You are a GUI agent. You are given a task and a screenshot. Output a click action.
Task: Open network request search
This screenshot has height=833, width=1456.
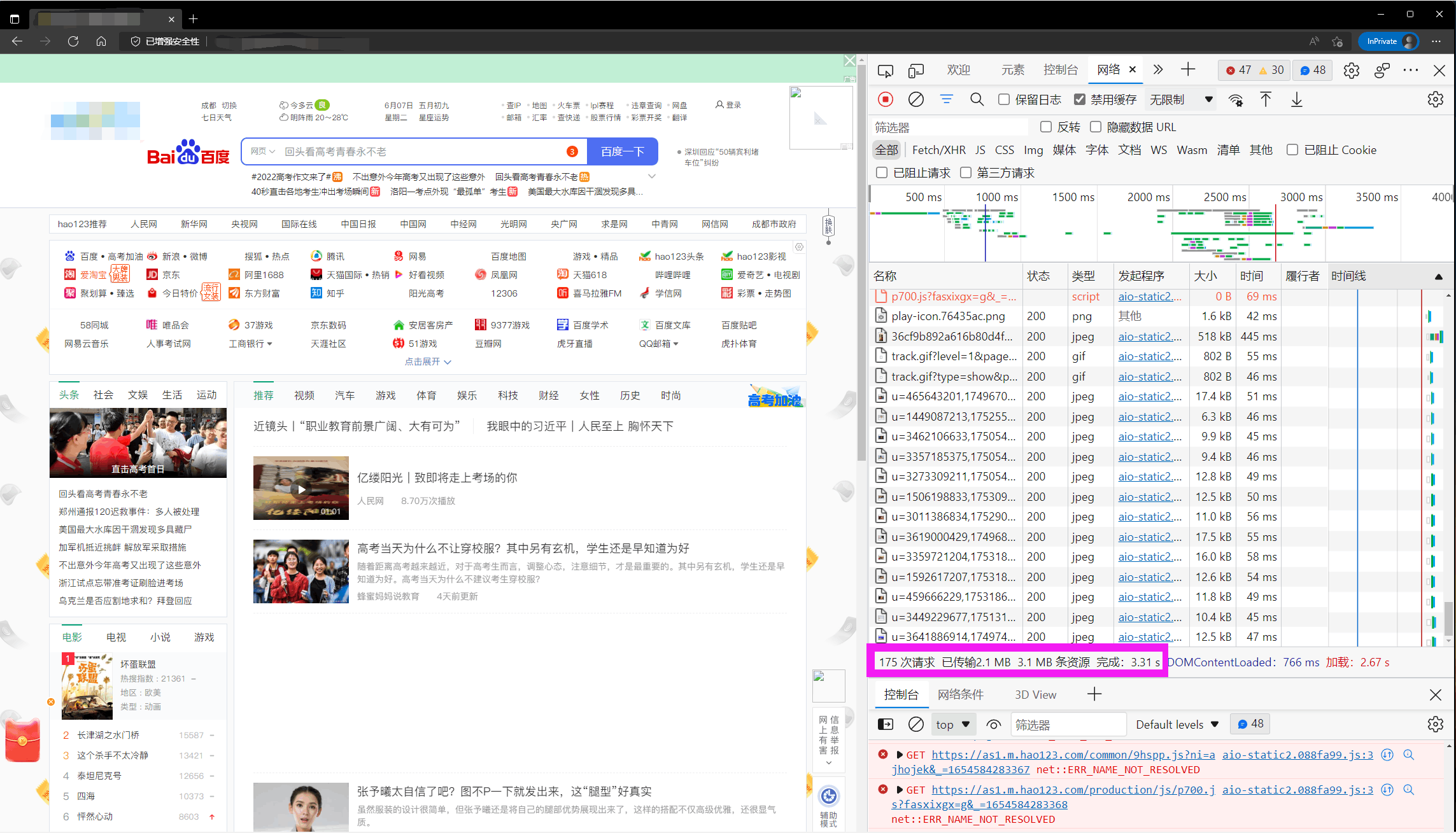[977, 99]
